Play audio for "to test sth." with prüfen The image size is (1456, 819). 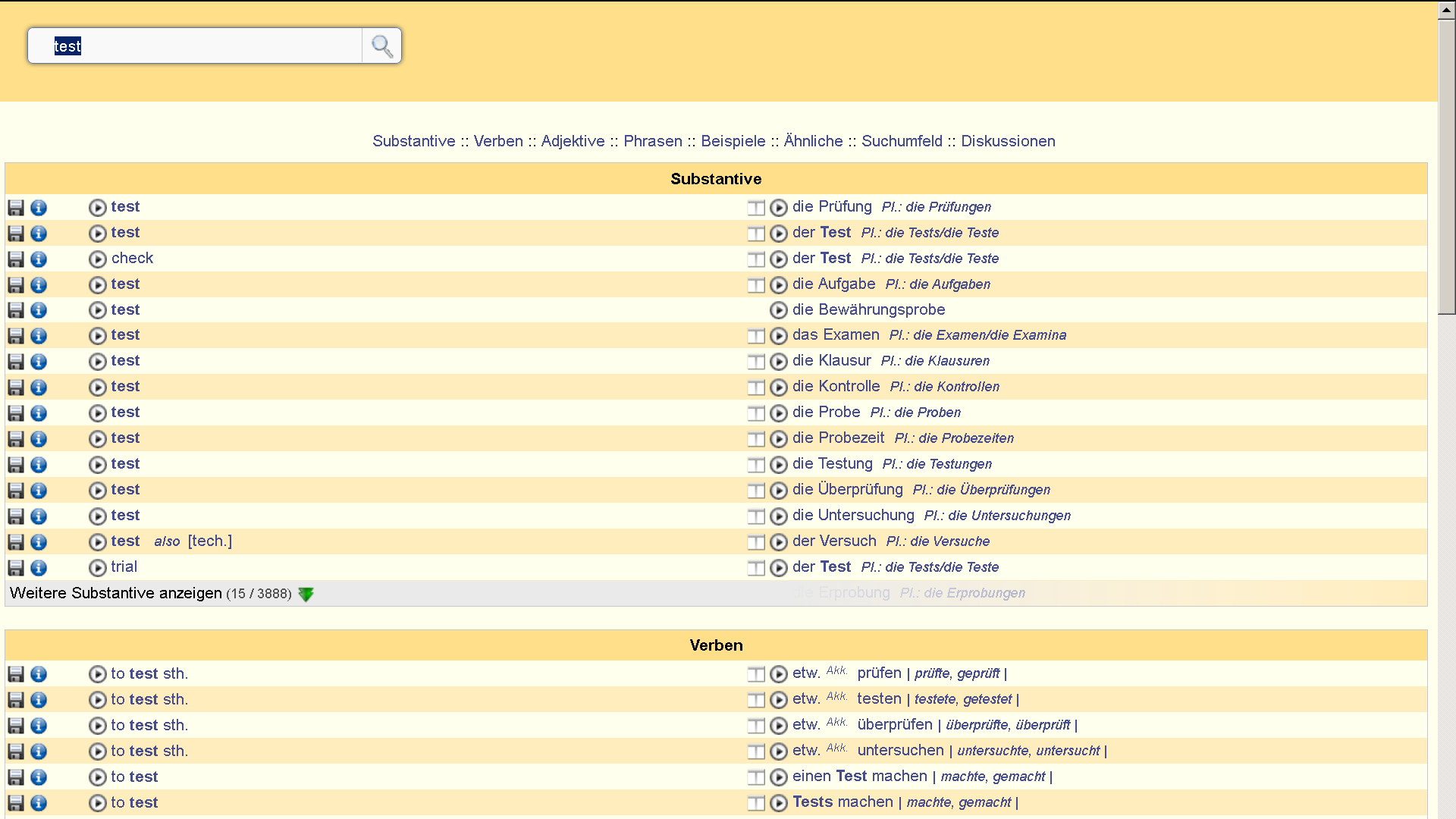click(x=97, y=674)
